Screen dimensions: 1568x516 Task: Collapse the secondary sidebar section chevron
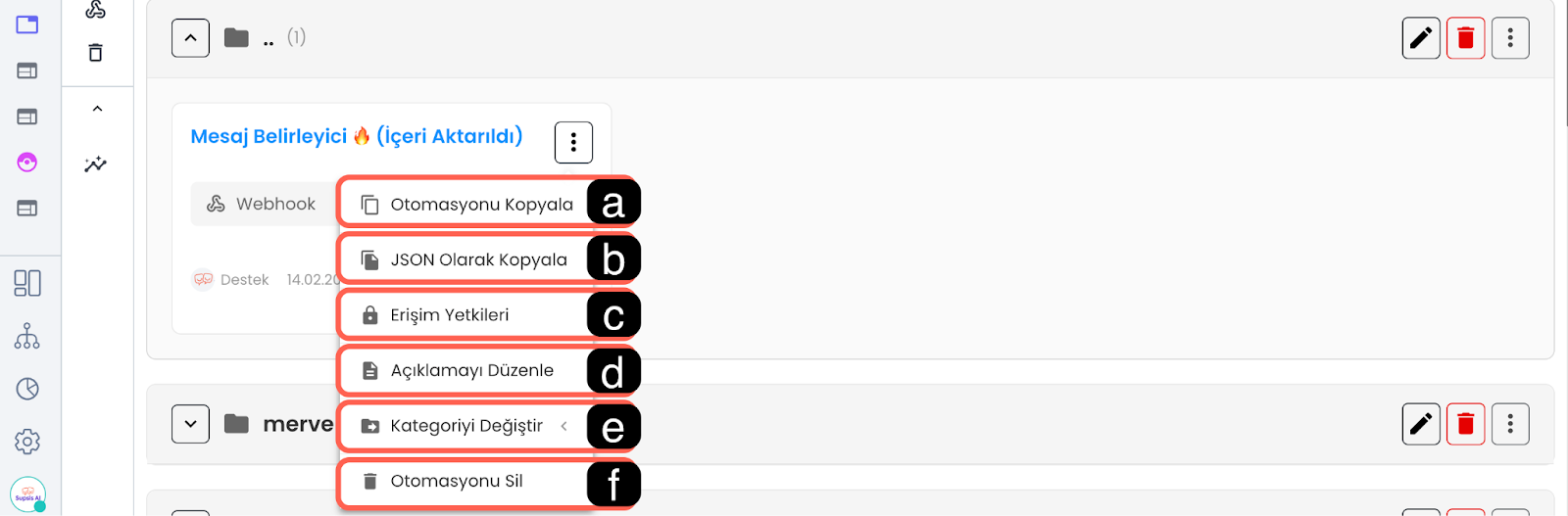(97, 109)
